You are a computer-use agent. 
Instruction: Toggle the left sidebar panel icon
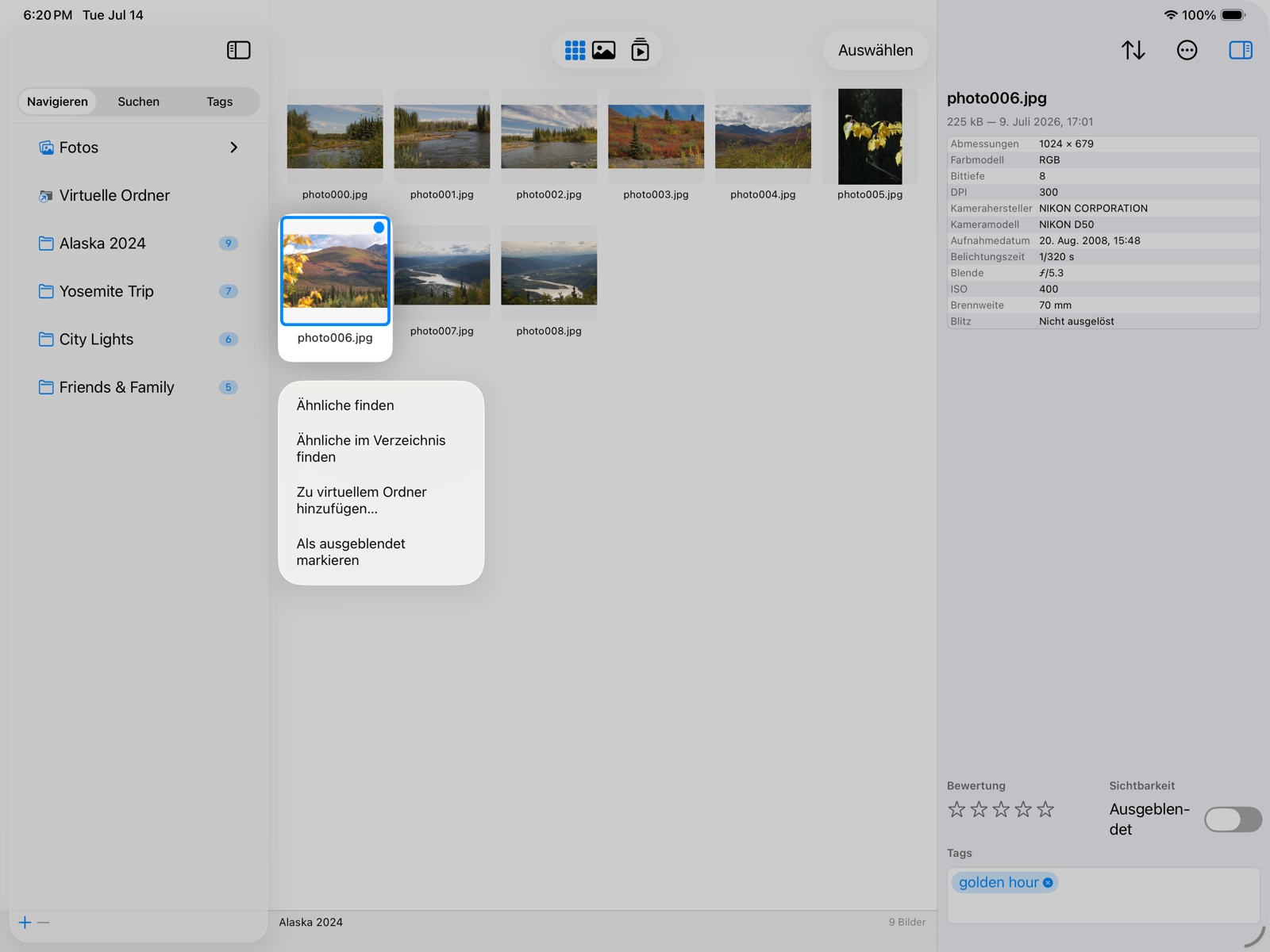pyautogui.click(x=238, y=50)
